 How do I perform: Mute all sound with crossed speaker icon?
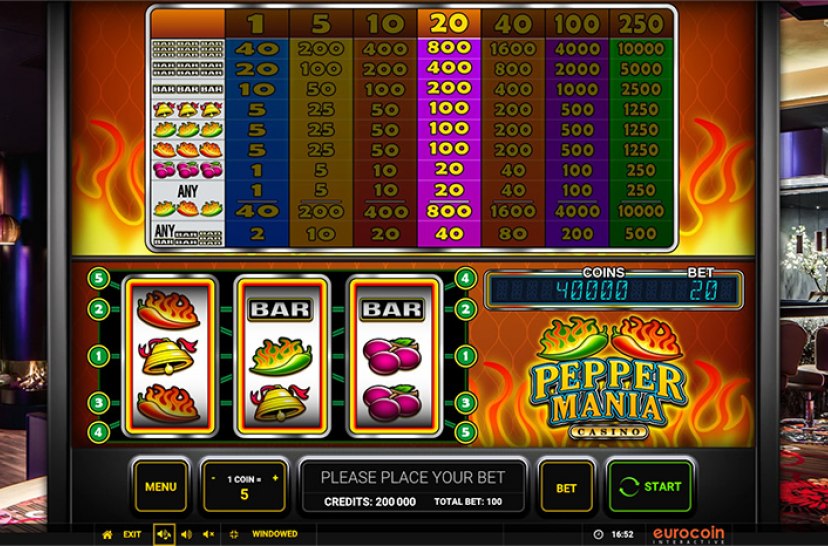click(209, 534)
